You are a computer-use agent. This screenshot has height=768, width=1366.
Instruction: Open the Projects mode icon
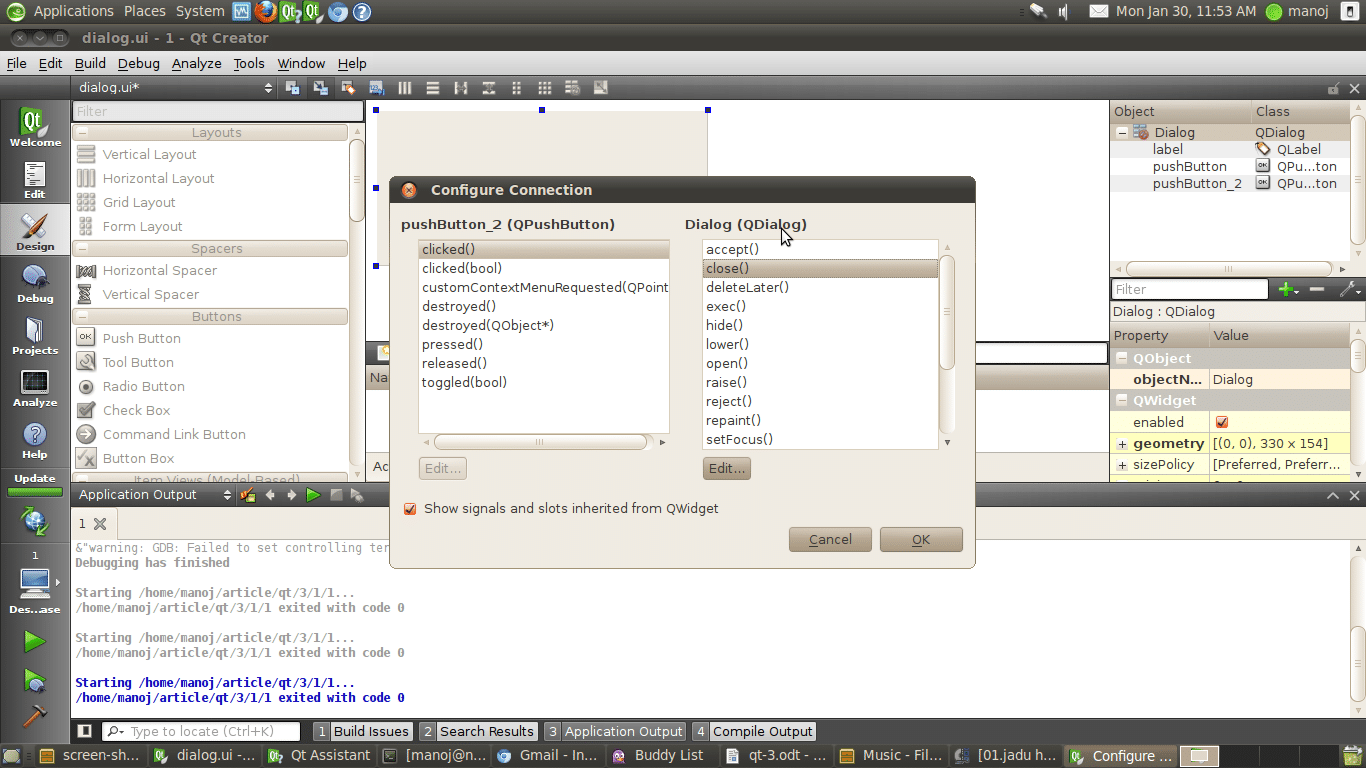coord(35,336)
